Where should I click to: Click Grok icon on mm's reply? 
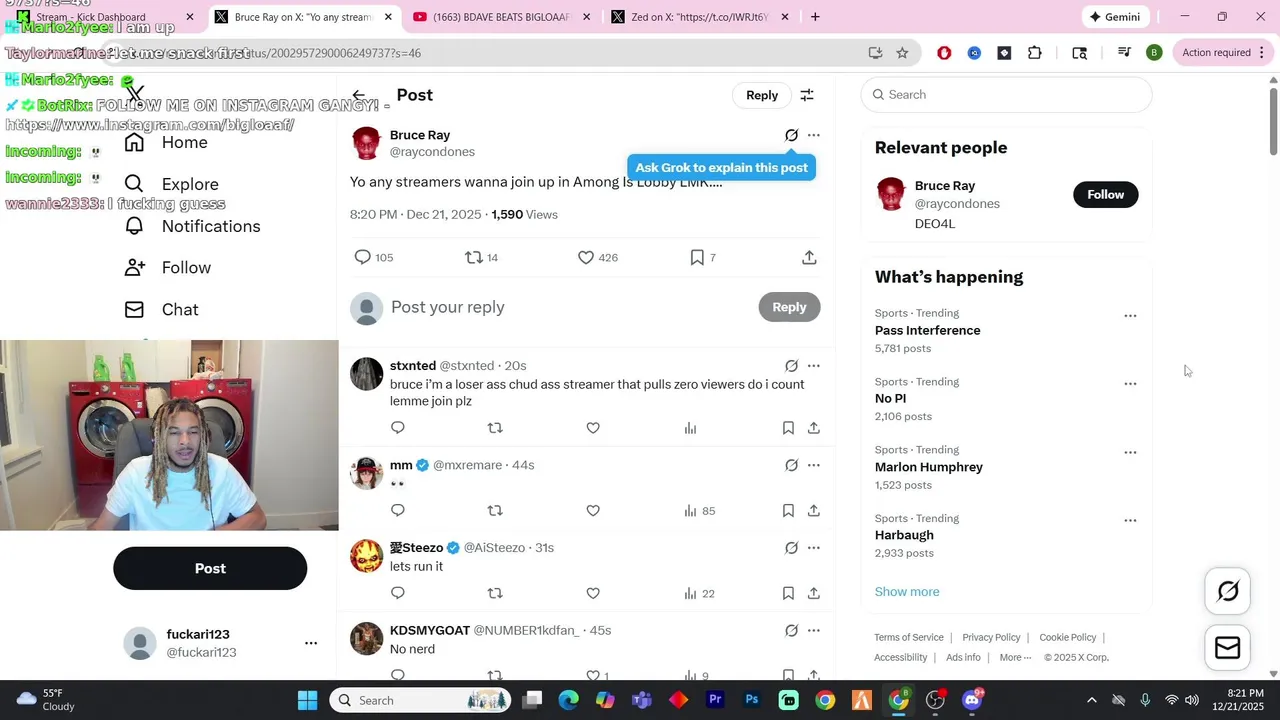[x=791, y=465]
